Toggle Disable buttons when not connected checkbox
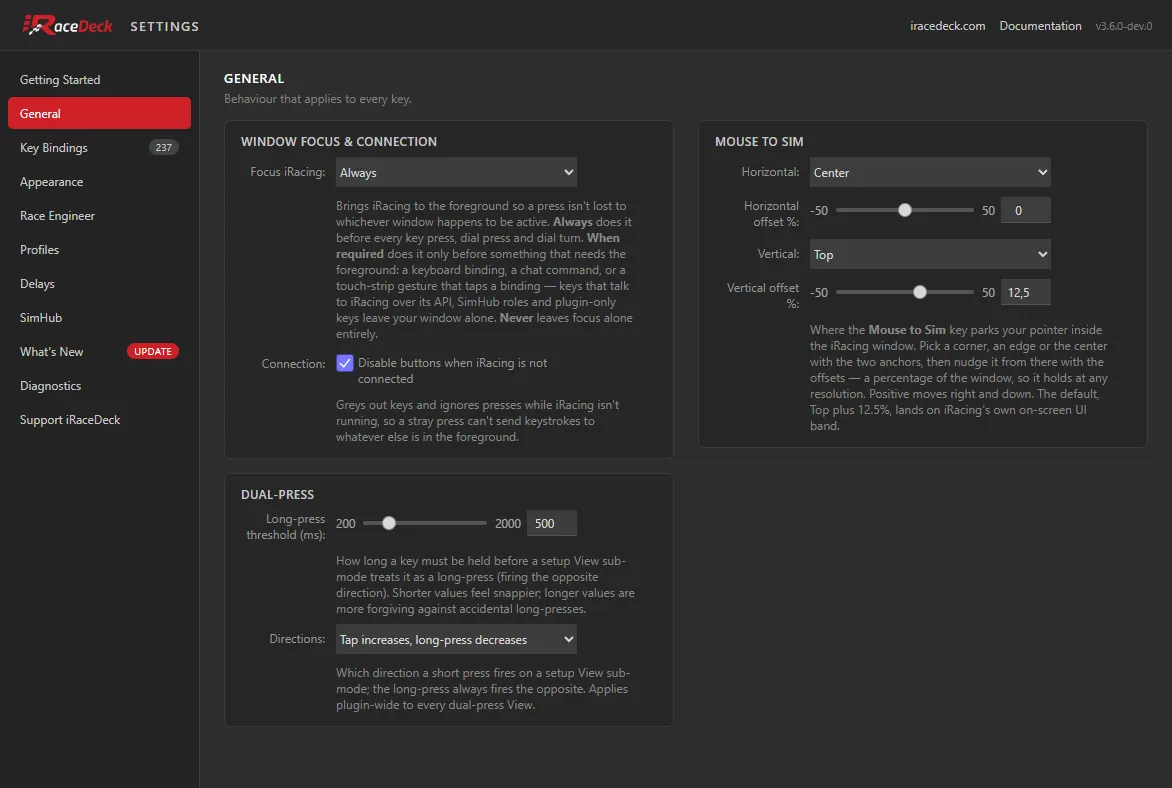 (345, 363)
